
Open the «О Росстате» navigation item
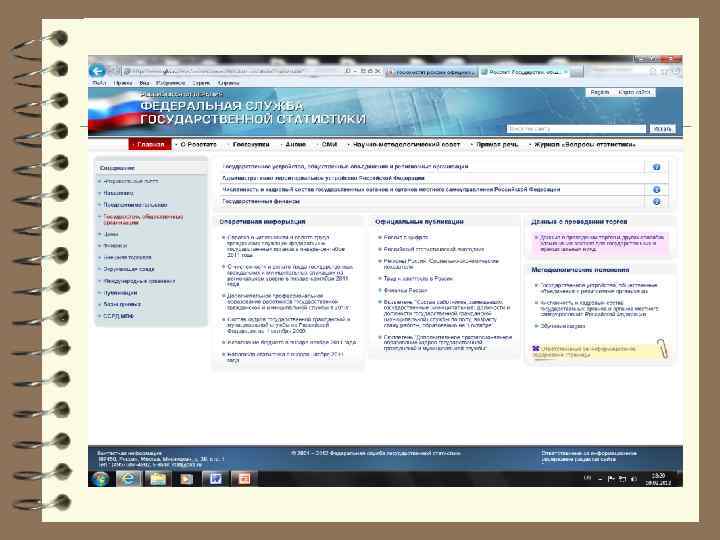(x=198, y=144)
